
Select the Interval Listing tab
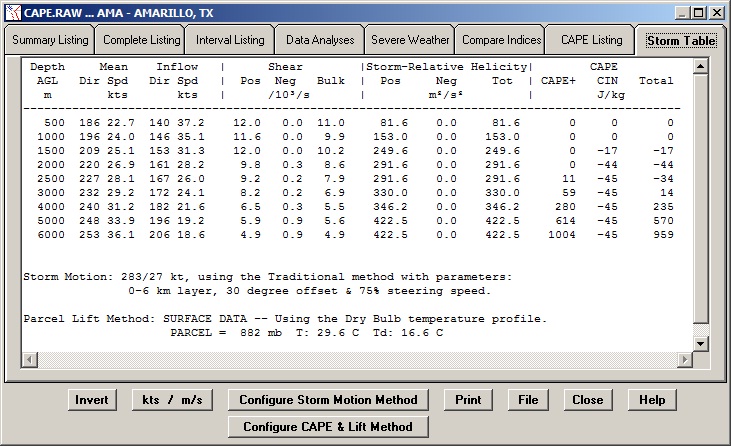coord(230,40)
